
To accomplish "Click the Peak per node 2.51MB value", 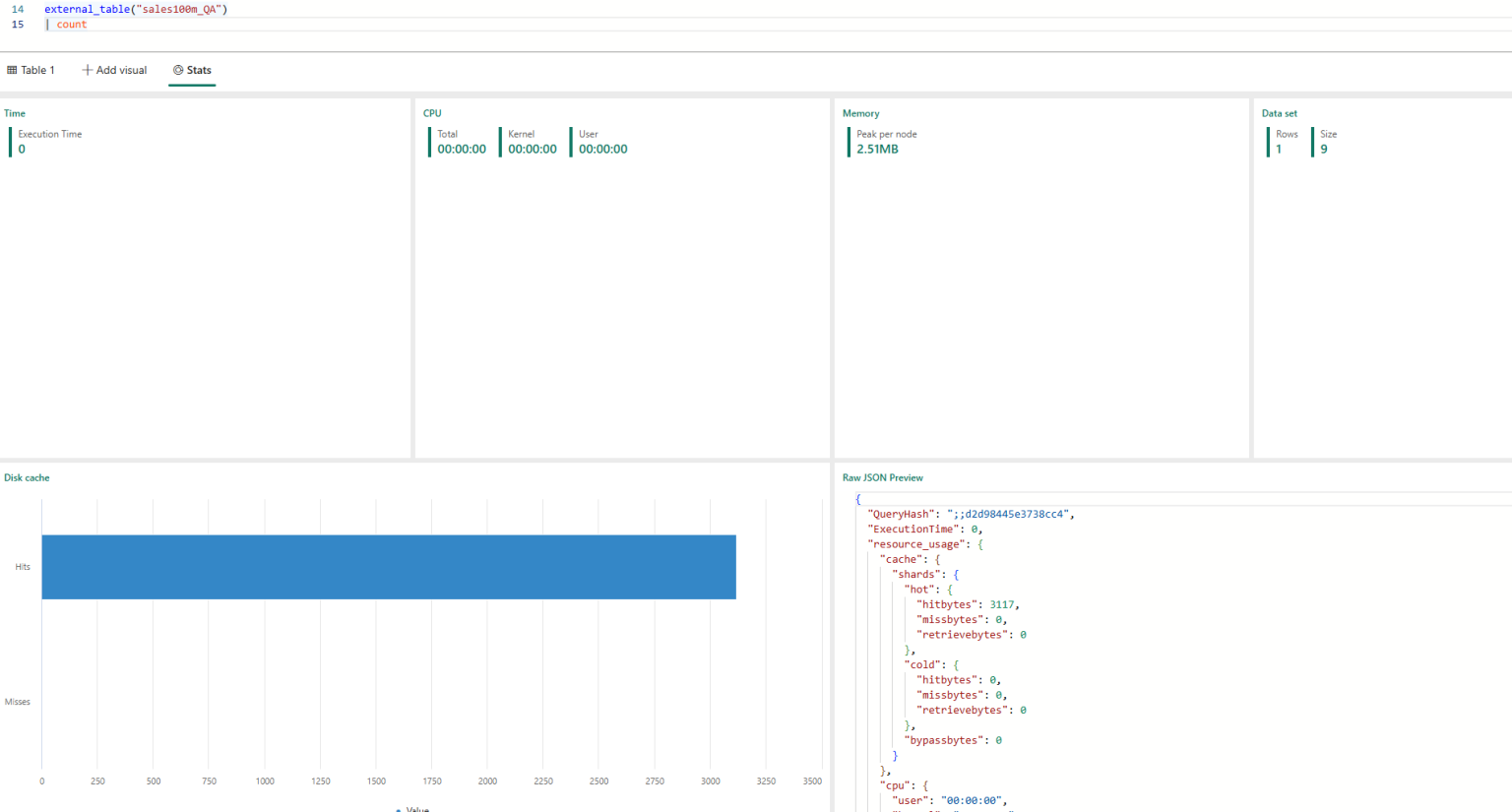I will tap(877, 150).
